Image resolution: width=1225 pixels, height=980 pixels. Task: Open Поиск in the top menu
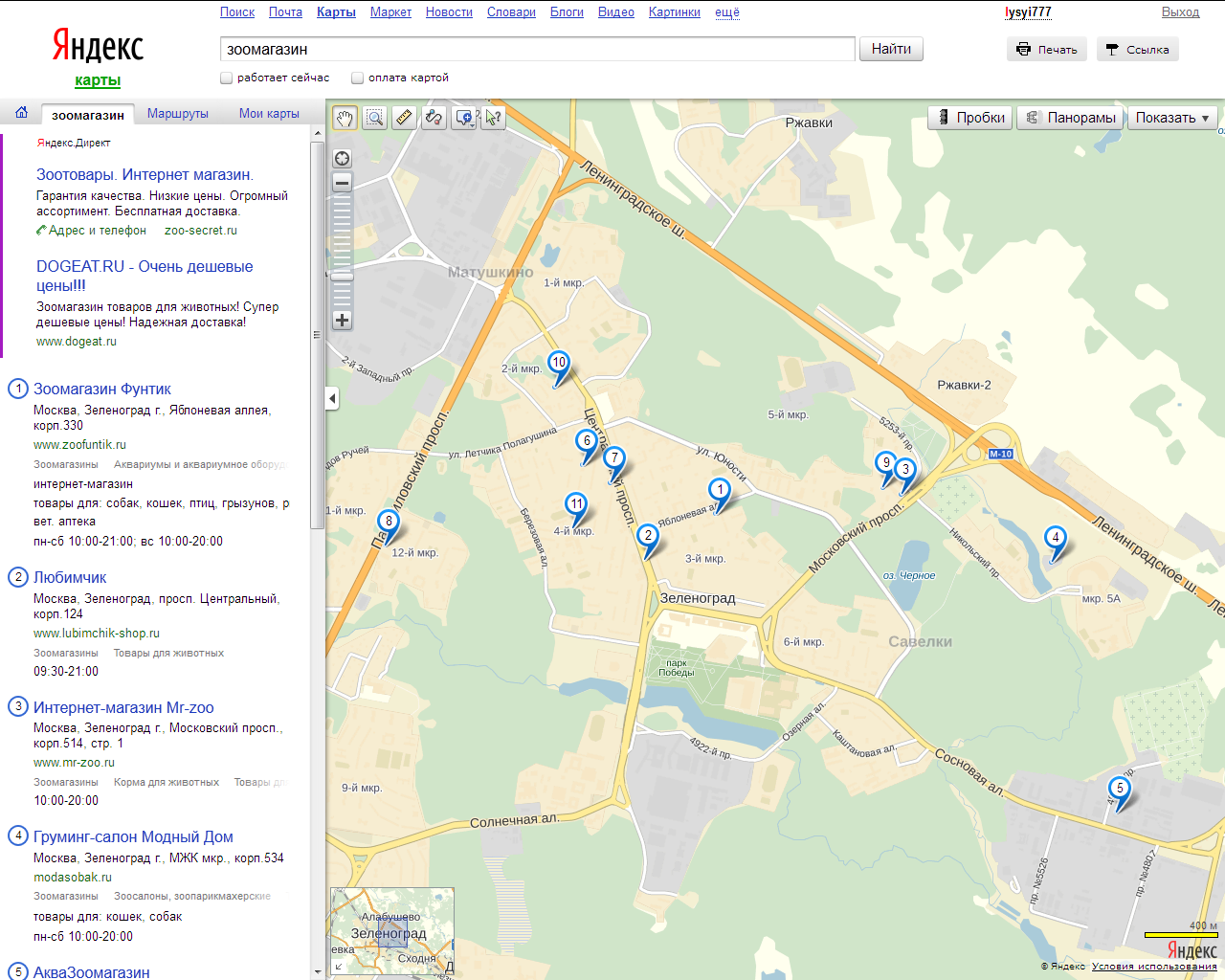237,11
